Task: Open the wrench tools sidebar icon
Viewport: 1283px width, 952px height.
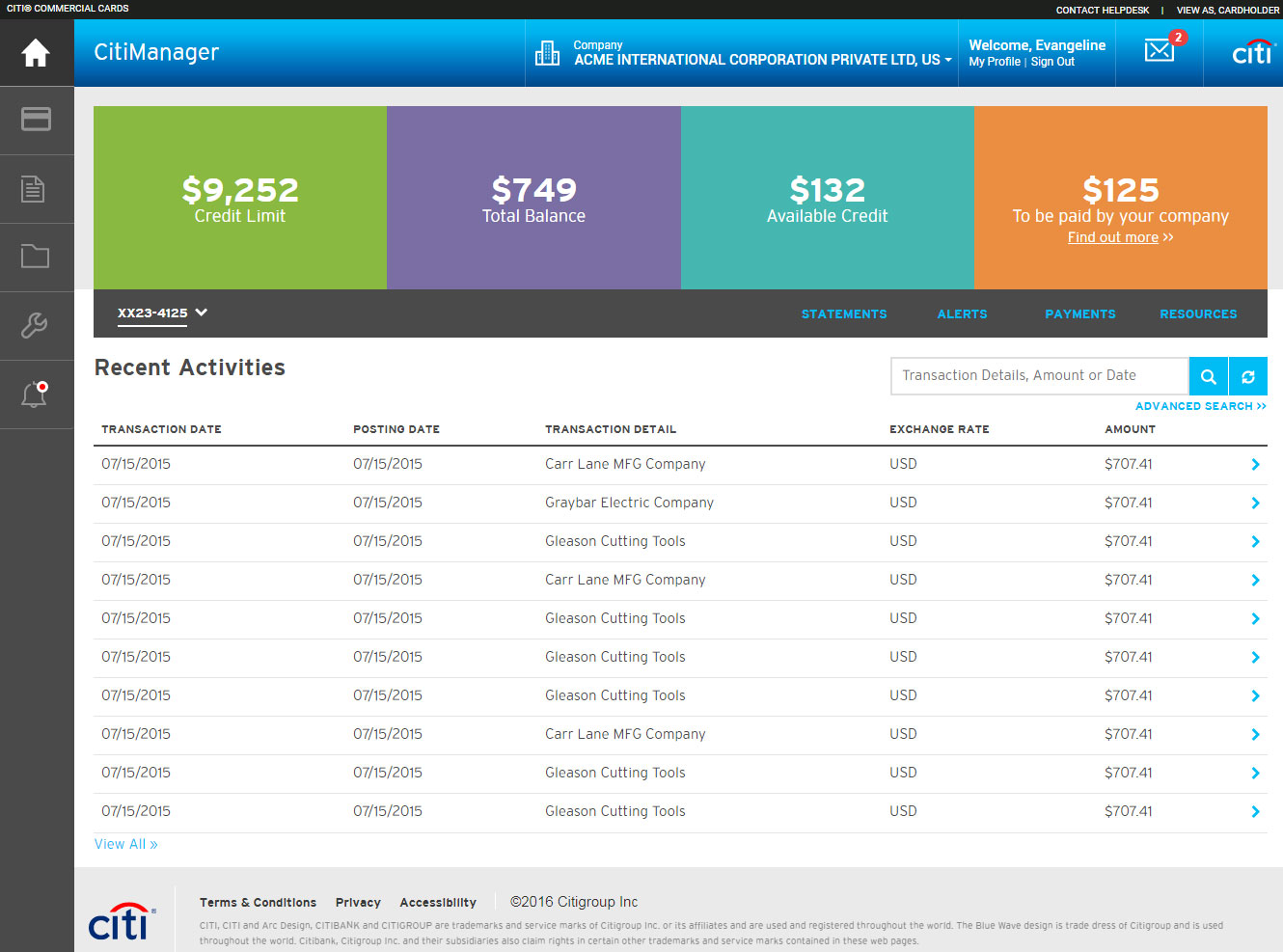Action: pyautogui.click(x=35, y=326)
